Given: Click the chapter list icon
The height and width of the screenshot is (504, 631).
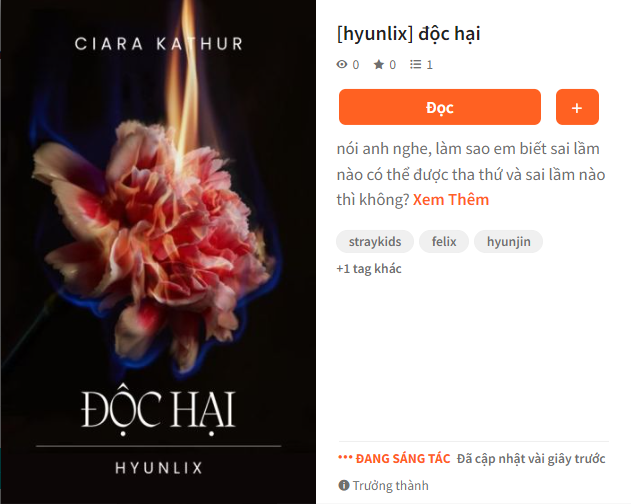Looking at the screenshot, I should pos(415,64).
